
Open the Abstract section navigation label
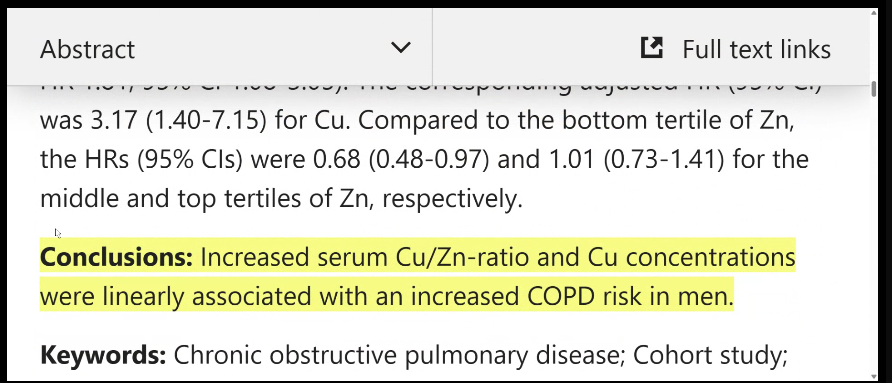pyautogui.click(x=88, y=50)
